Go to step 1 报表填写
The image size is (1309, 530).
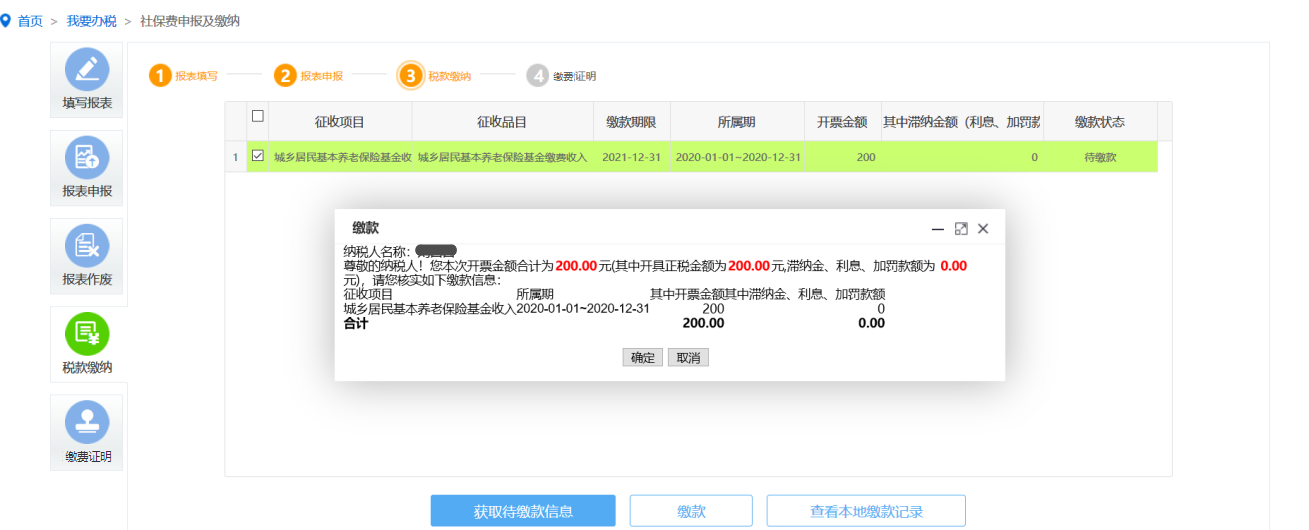point(184,76)
